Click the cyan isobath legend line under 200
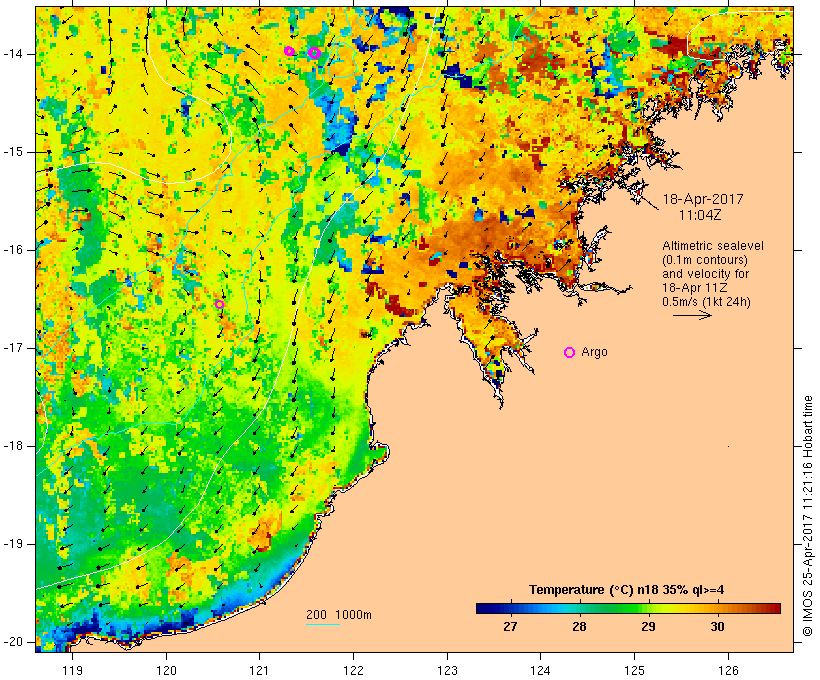 [323, 625]
